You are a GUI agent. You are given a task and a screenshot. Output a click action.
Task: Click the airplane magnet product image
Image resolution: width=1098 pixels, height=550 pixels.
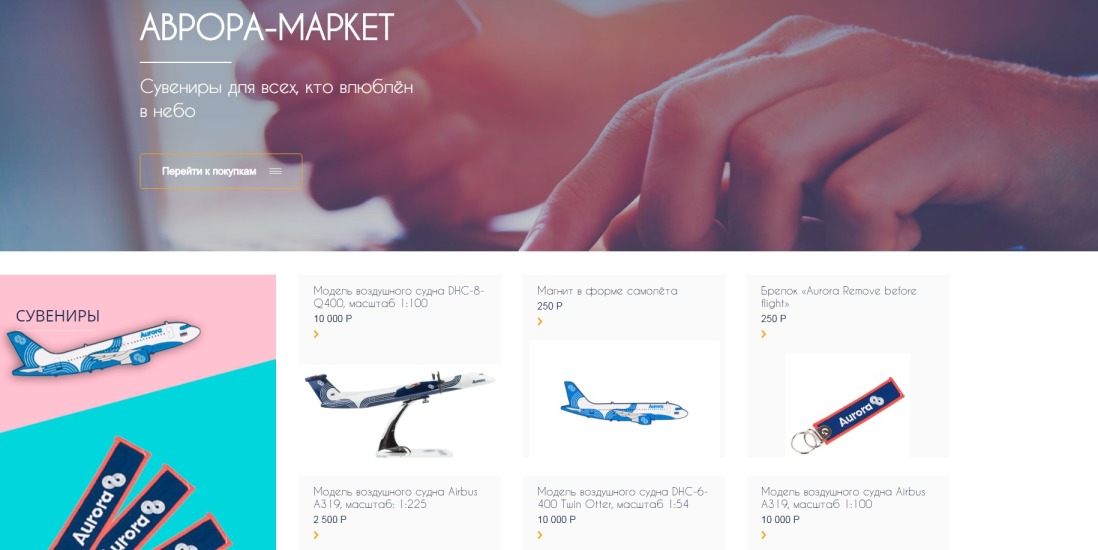point(624,403)
